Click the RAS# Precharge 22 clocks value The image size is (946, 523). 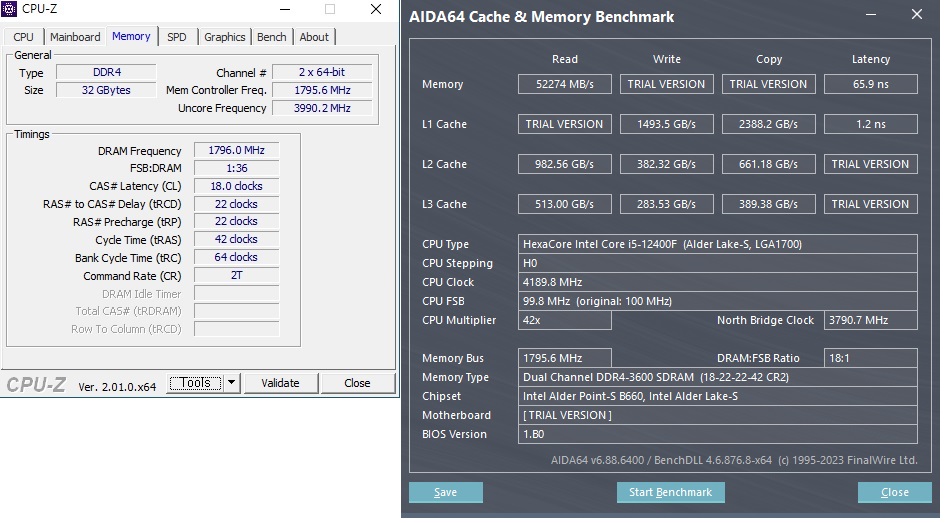pyautogui.click(x=236, y=221)
